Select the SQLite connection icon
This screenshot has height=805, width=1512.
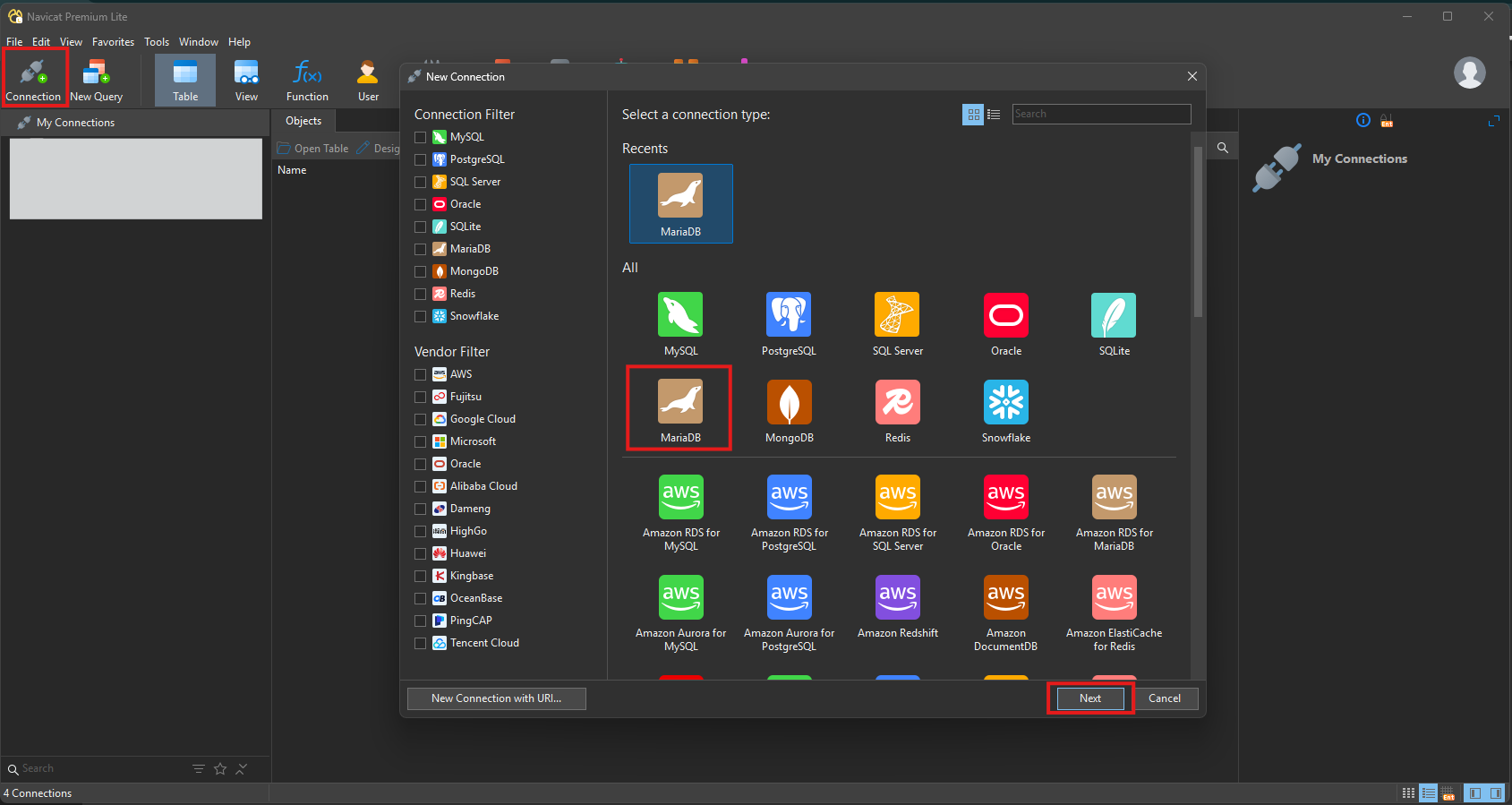pyautogui.click(x=1114, y=316)
